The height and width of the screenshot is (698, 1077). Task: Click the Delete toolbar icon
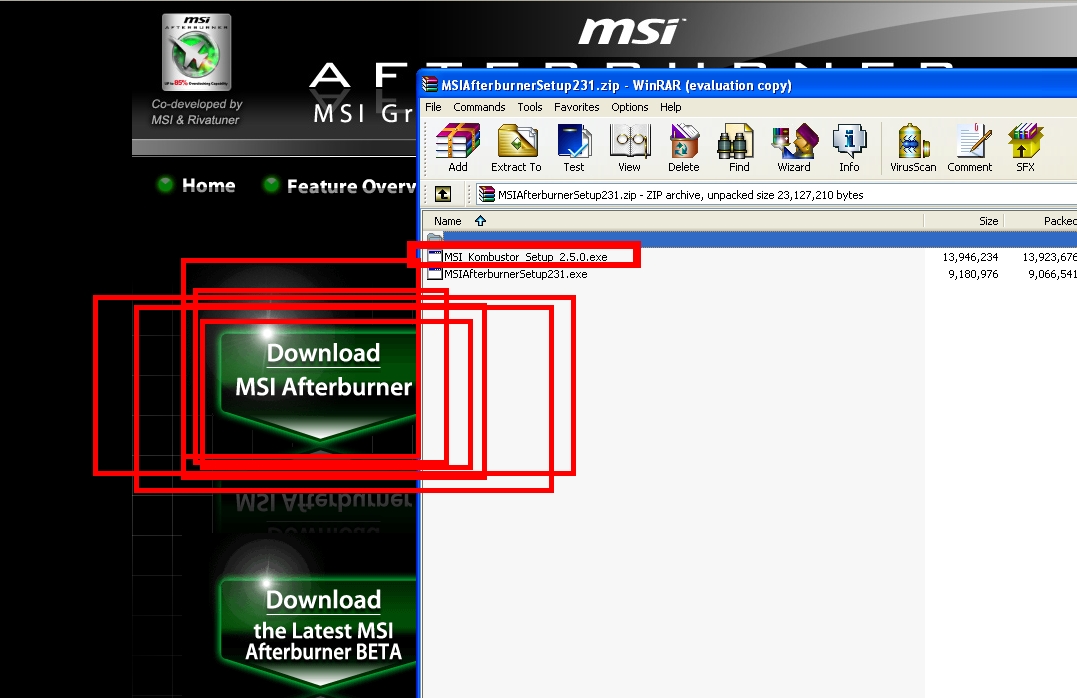(x=684, y=148)
